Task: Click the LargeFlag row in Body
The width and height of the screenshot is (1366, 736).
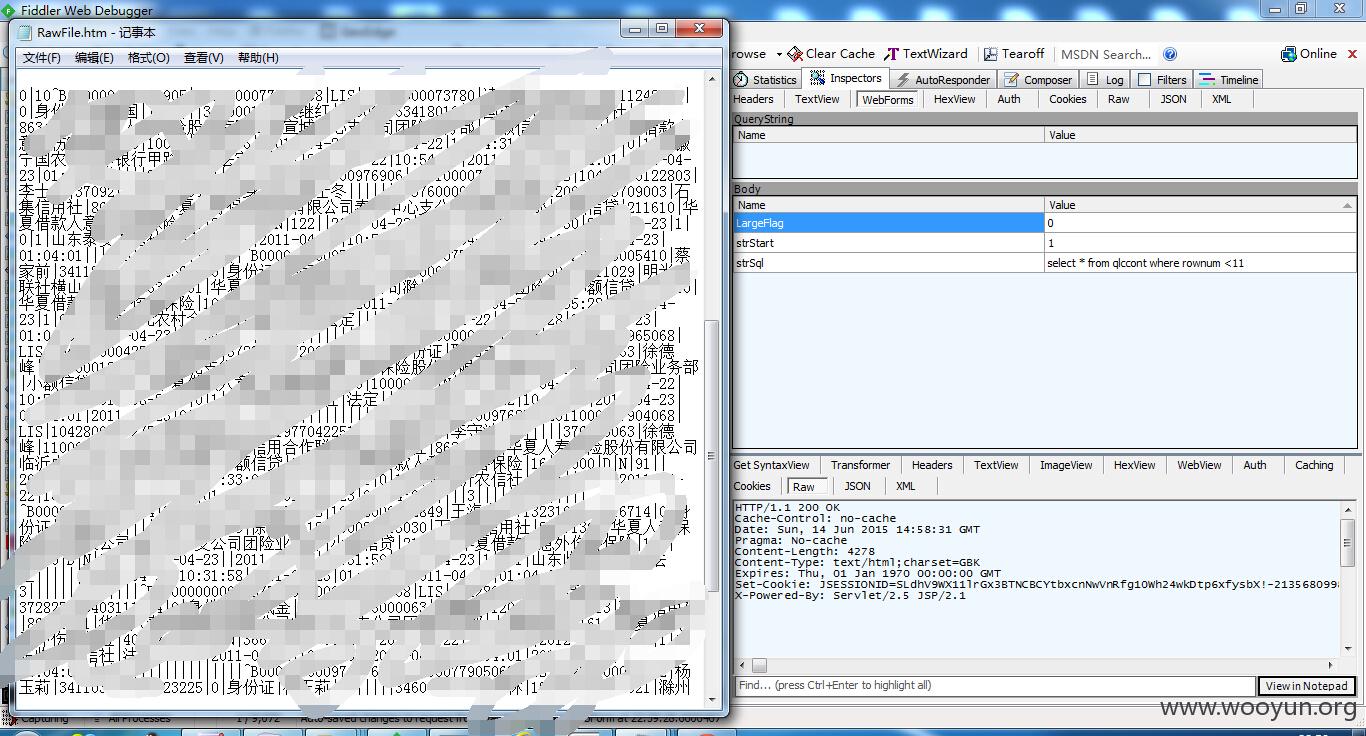Action: 1045,223
